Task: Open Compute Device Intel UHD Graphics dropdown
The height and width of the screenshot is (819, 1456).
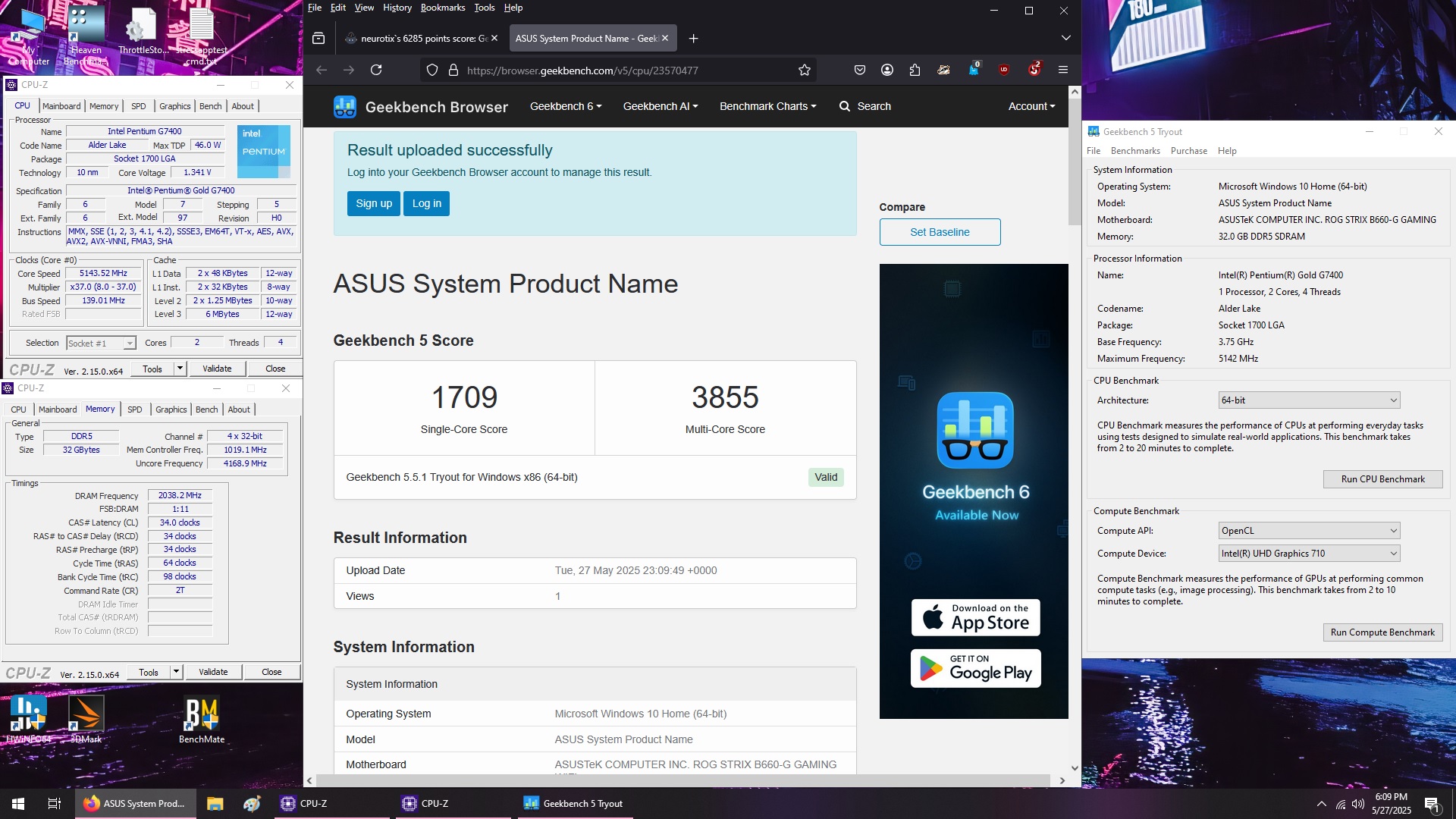Action: point(1309,554)
